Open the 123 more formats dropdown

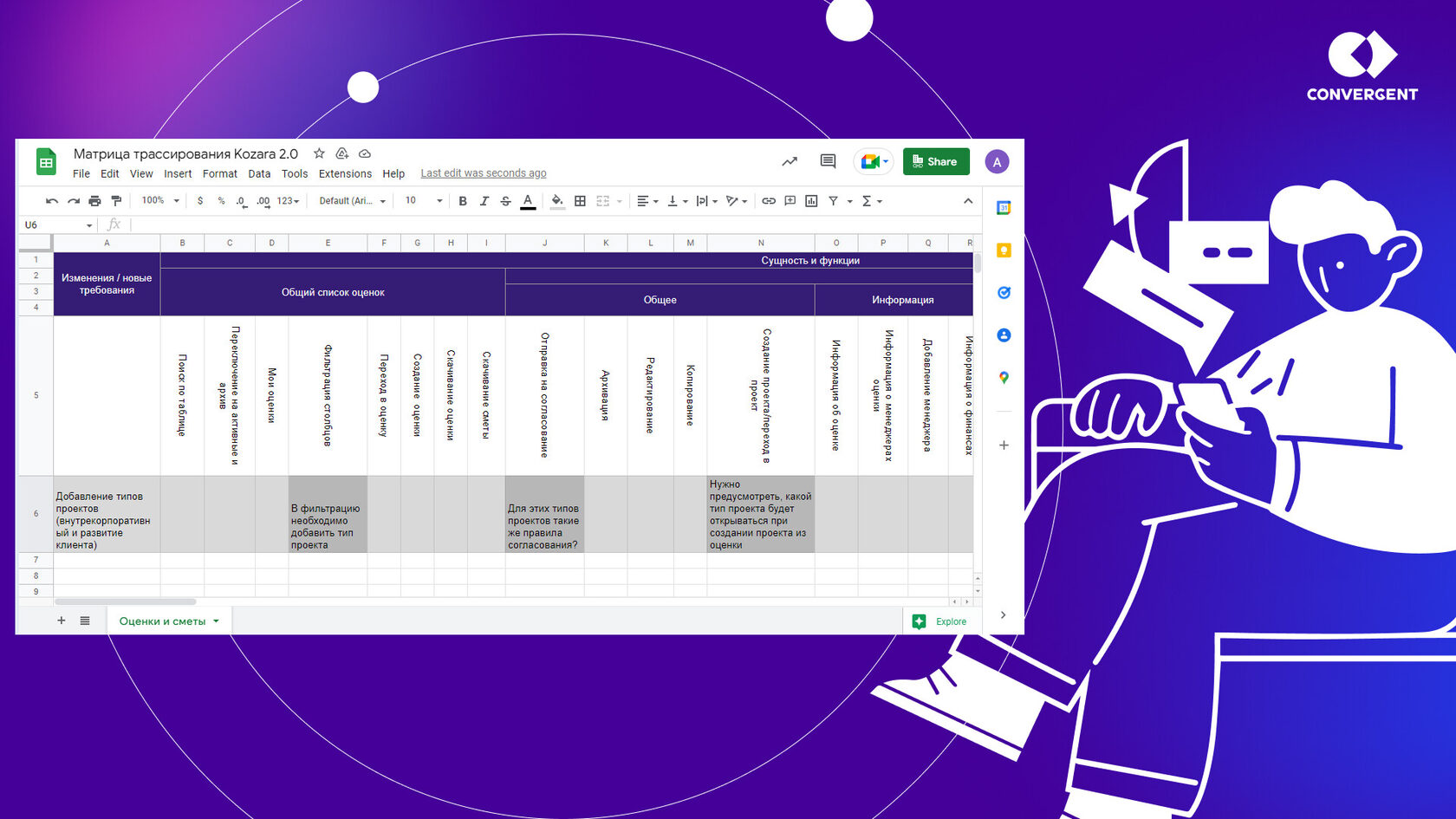(x=288, y=201)
